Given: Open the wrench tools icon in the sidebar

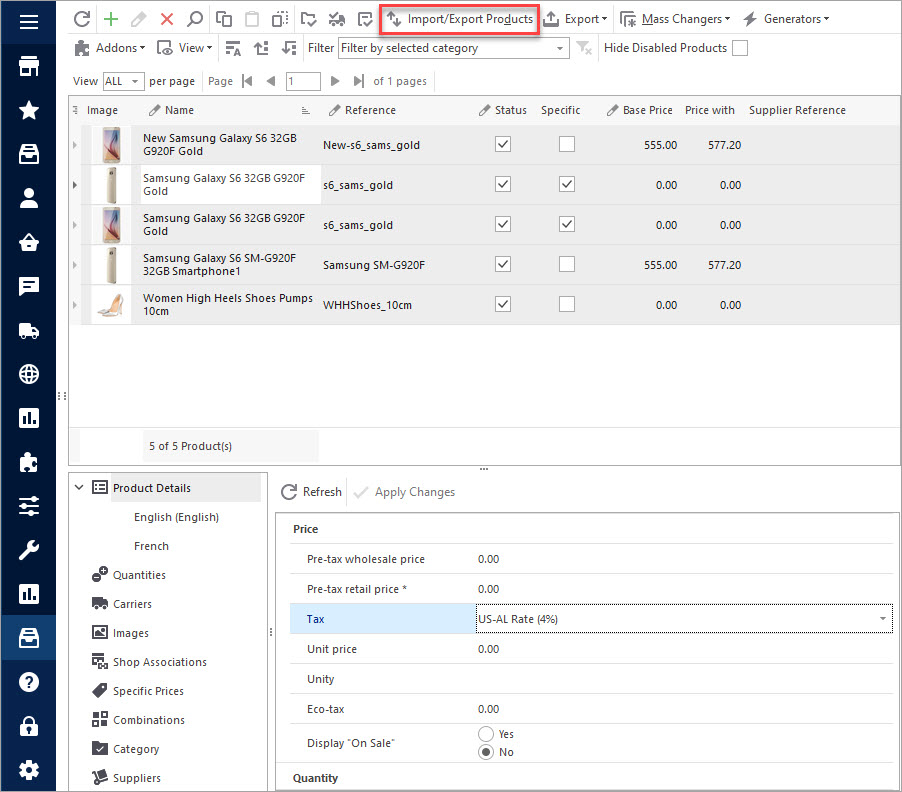Looking at the screenshot, I should (x=29, y=550).
